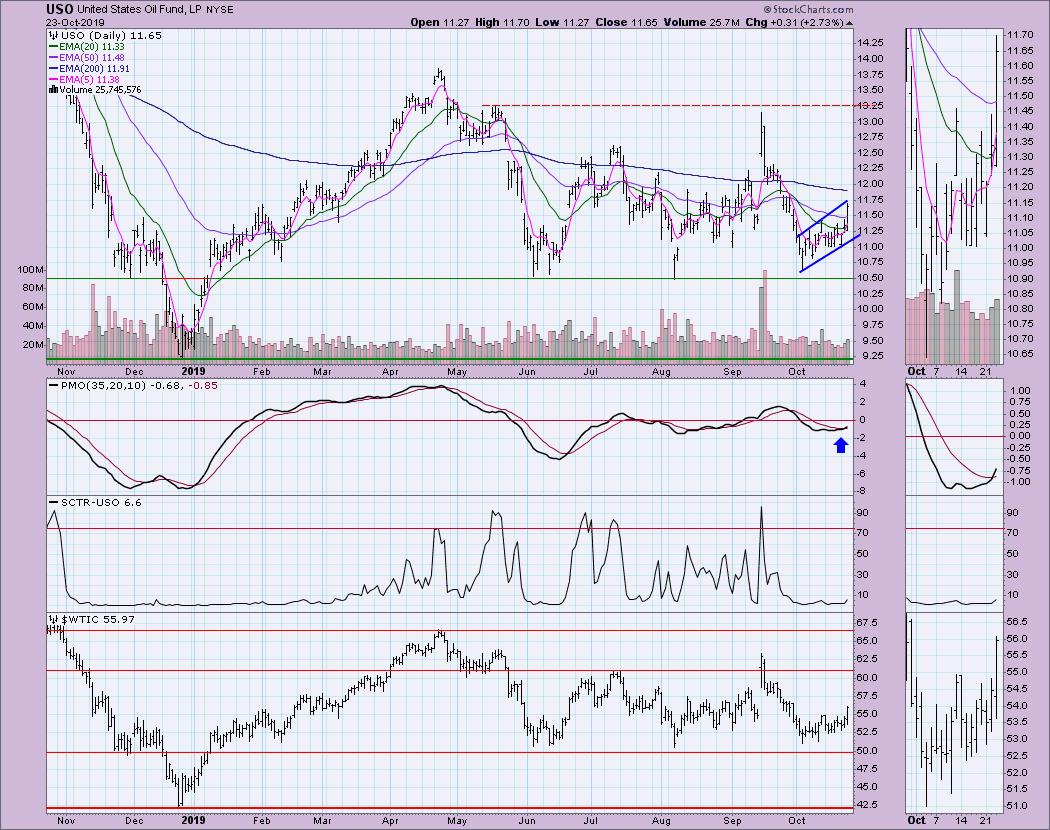Click the 14.25 price axis label
The height and width of the screenshot is (830, 1050).
870,42
